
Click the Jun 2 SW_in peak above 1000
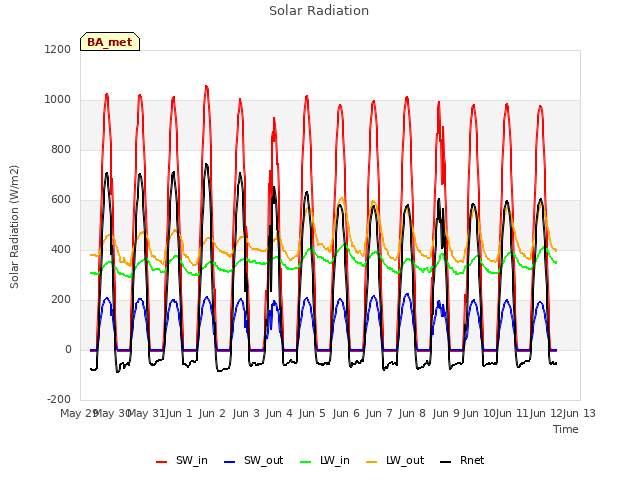pyautogui.click(x=207, y=87)
